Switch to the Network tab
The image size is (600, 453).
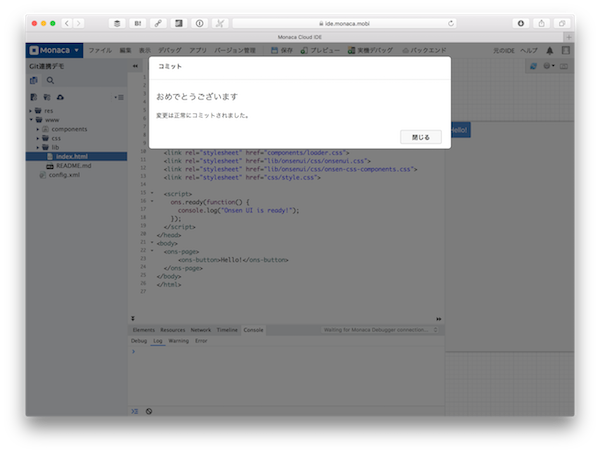click(201, 330)
